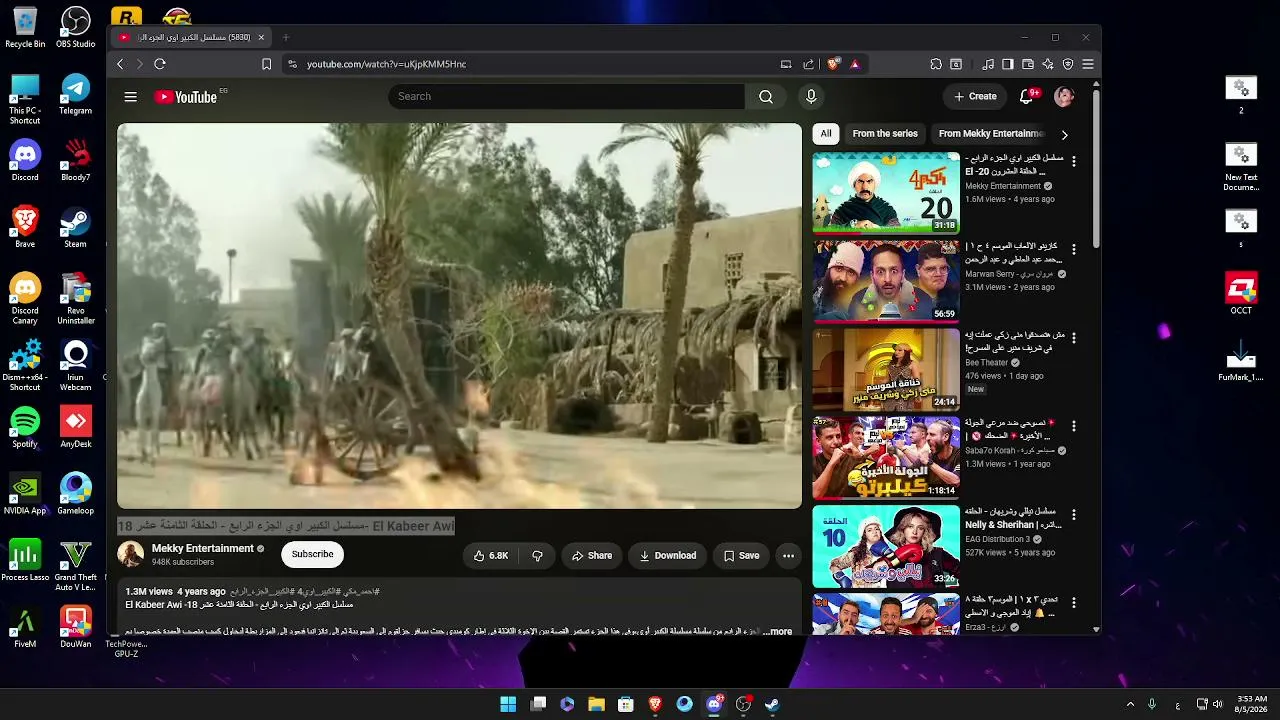The image size is (1280, 720).
Task: Open options for the Bee Theater video
Action: [1074, 337]
